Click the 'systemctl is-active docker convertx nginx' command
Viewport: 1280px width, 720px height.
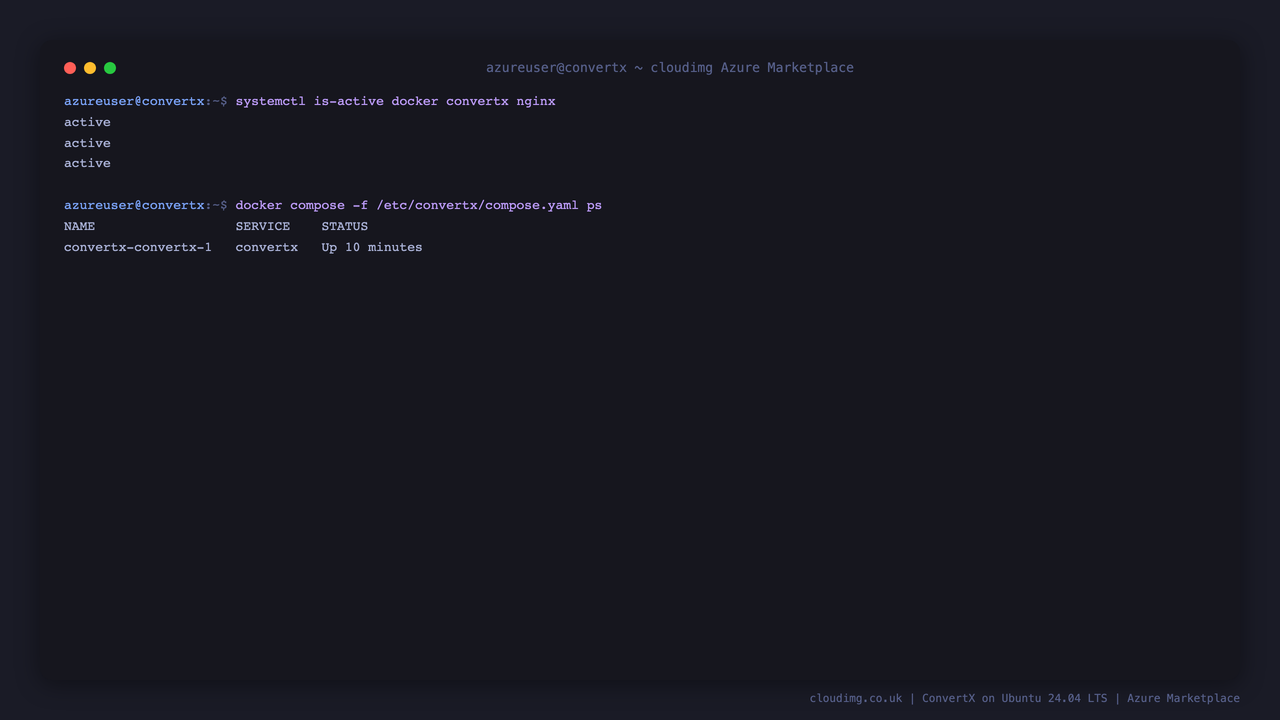coord(395,101)
